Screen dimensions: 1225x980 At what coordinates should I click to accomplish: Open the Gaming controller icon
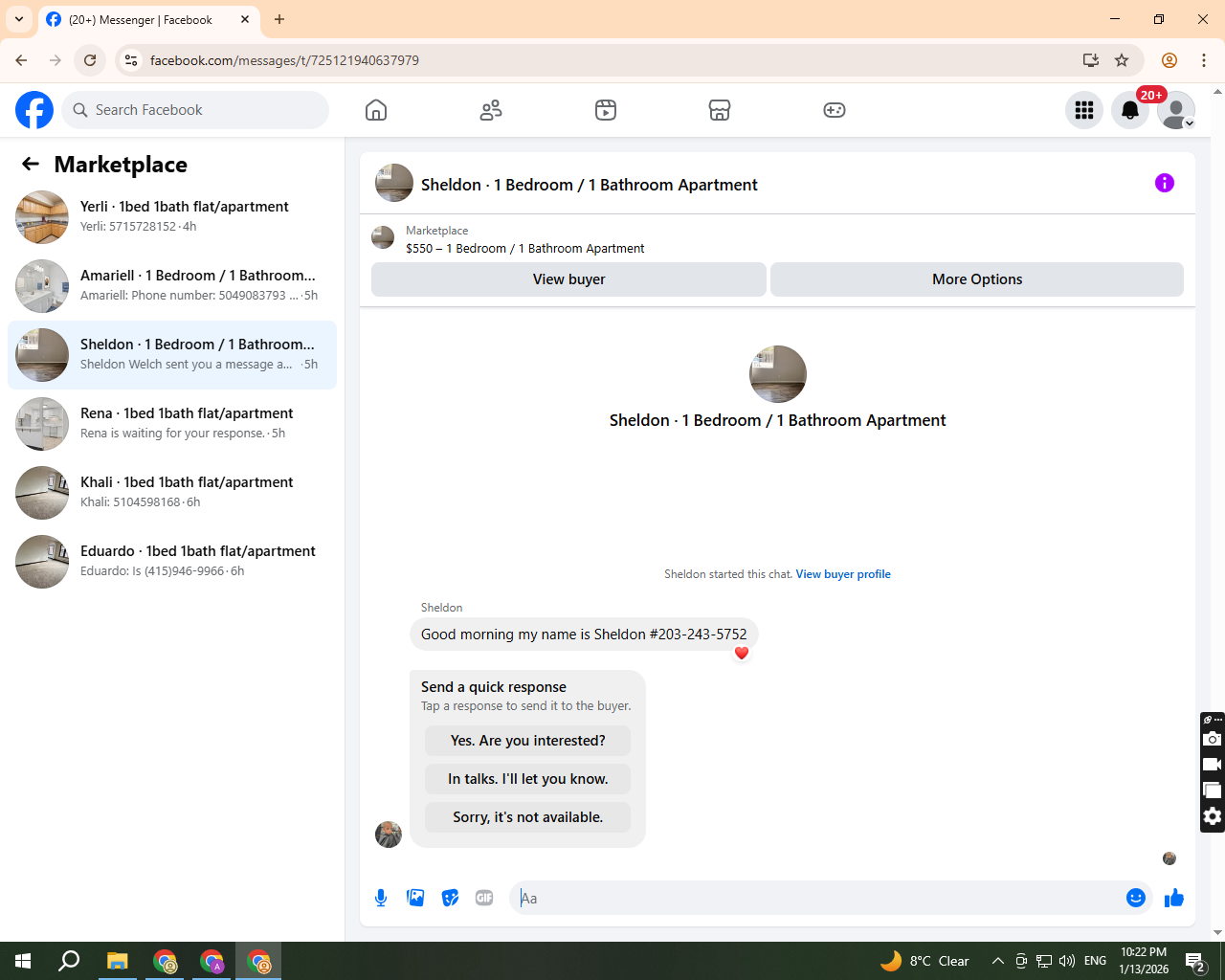coord(835,110)
